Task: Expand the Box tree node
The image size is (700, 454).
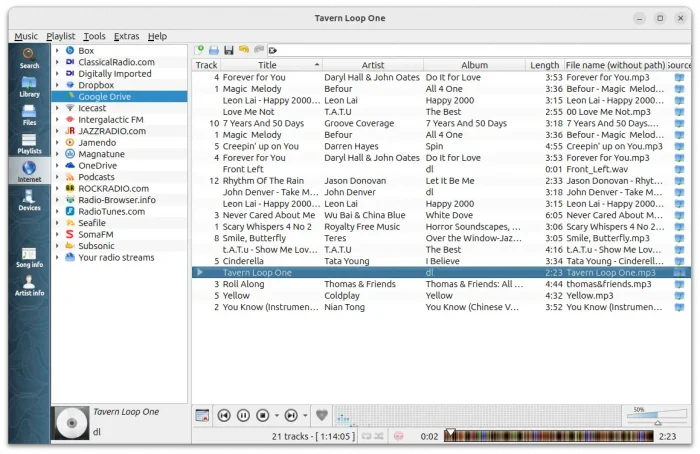Action: click(57, 50)
